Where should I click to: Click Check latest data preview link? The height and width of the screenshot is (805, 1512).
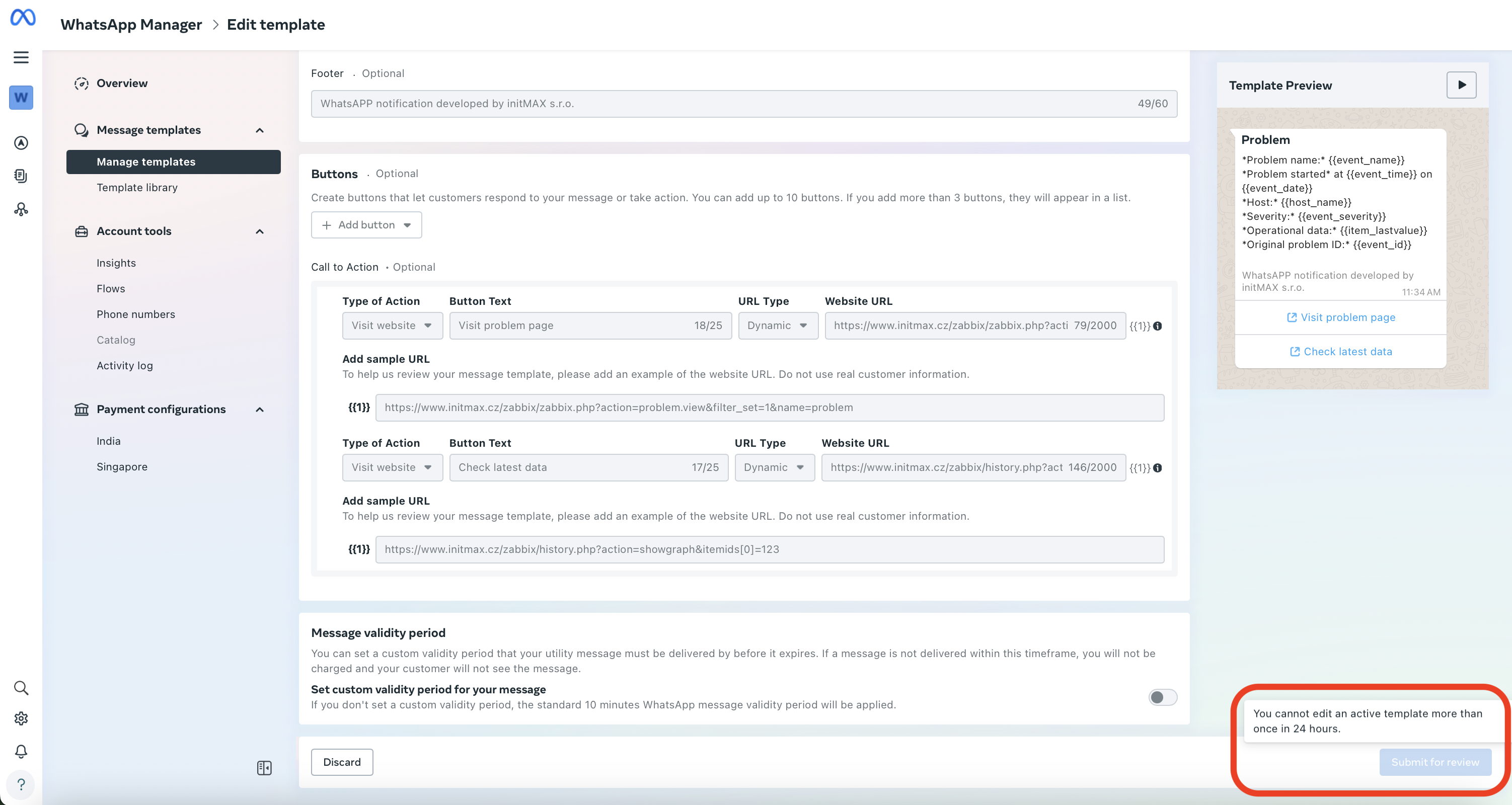click(x=1340, y=352)
